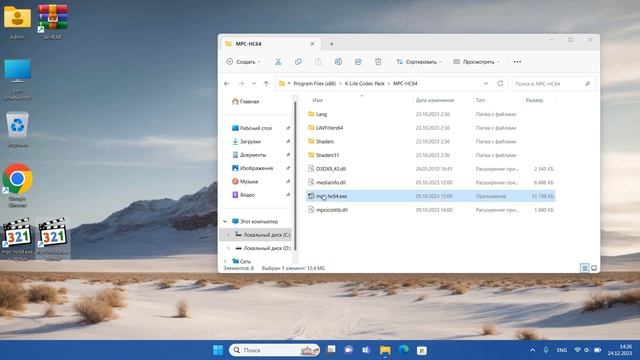The image size is (640, 360).
Task: Click K-Lite Codec Pack breadcrumb
Action: click(364, 83)
